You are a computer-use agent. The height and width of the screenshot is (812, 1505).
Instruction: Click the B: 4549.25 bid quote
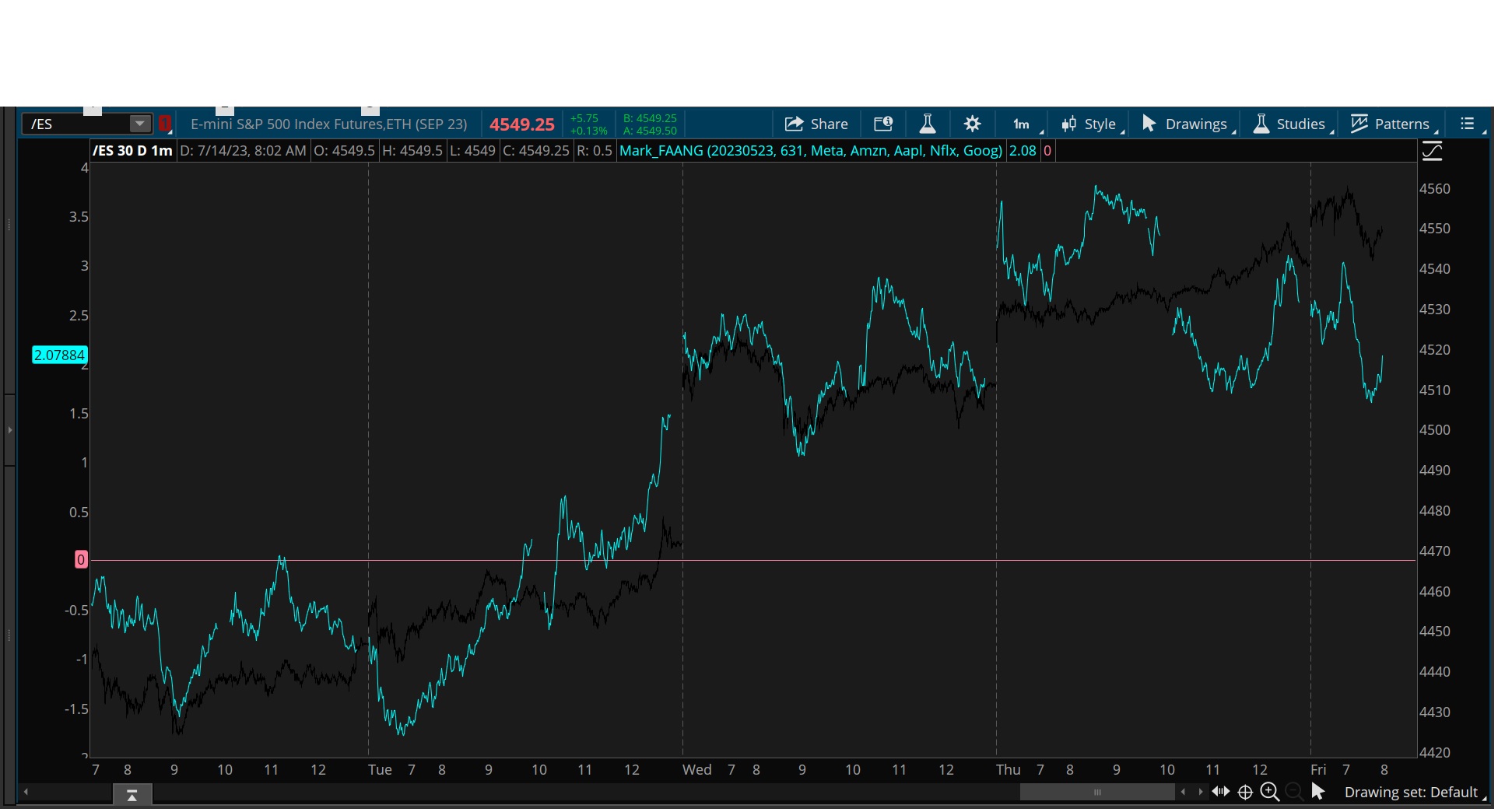(x=650, y=118)
